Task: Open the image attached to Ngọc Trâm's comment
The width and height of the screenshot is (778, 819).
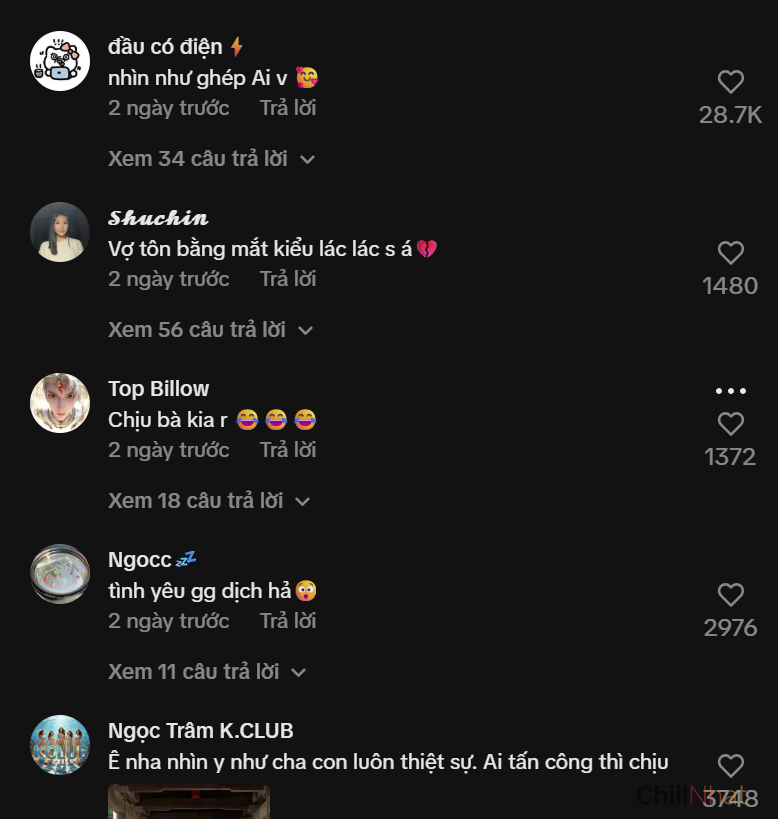Action: tap(189, 802)
